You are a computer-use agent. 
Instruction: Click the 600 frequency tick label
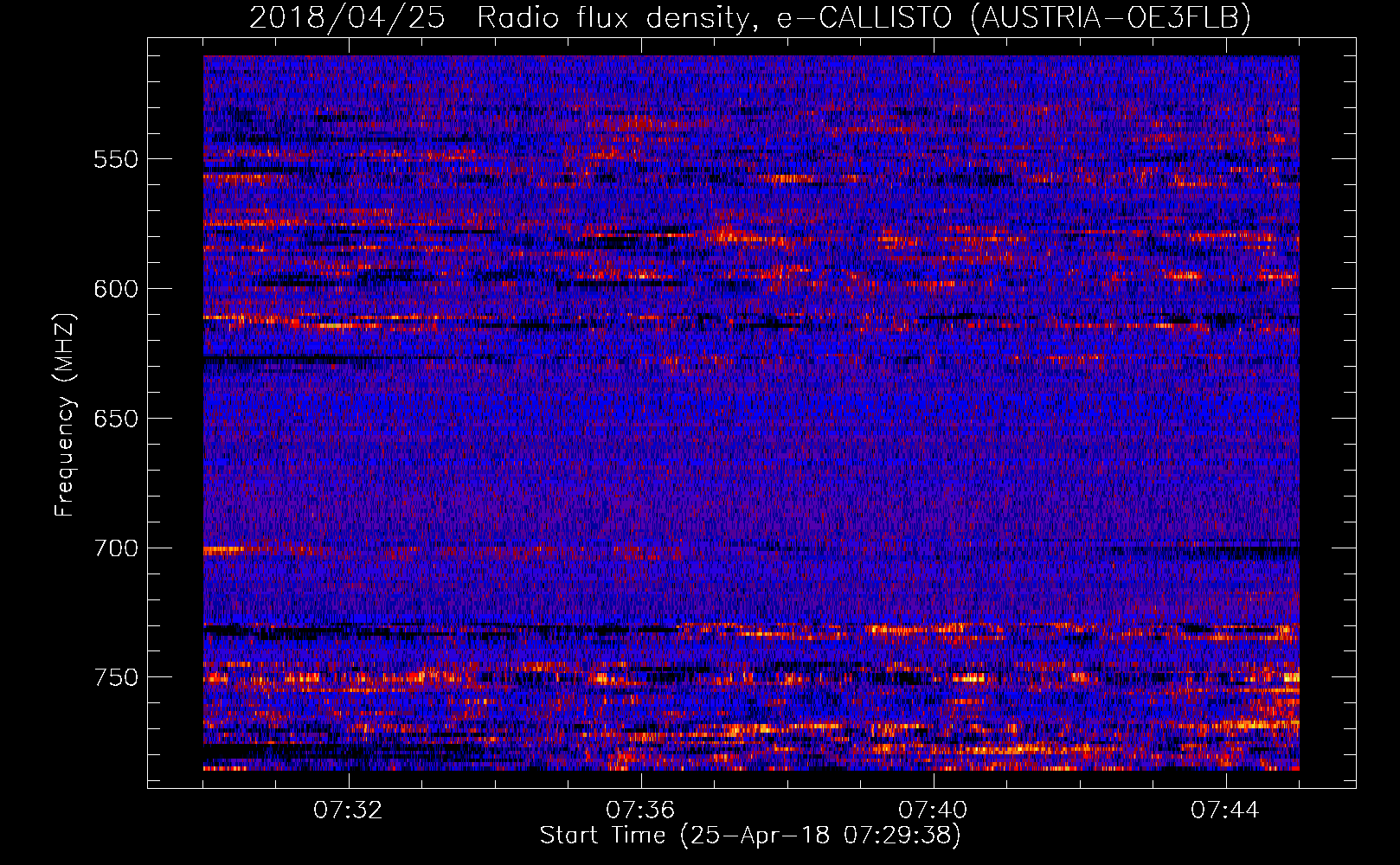pos(116,290)
